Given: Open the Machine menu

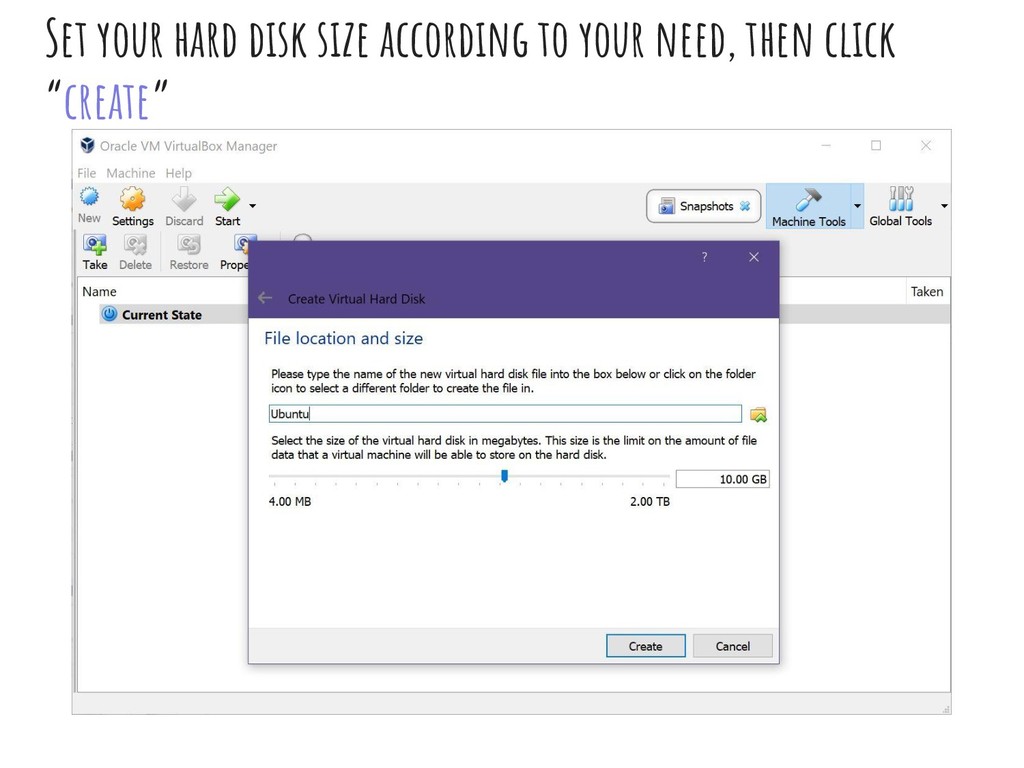Looking at the screenshot, I should point(131,173).
